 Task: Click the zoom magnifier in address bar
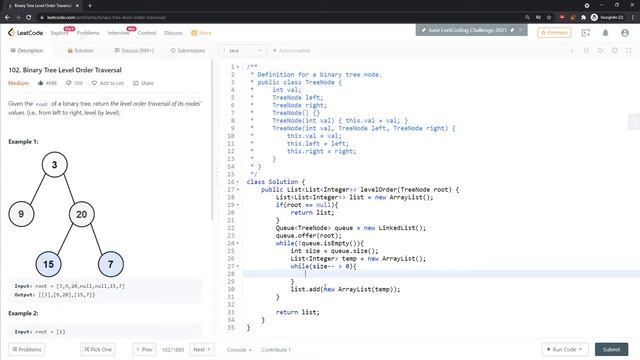(527, 17)
